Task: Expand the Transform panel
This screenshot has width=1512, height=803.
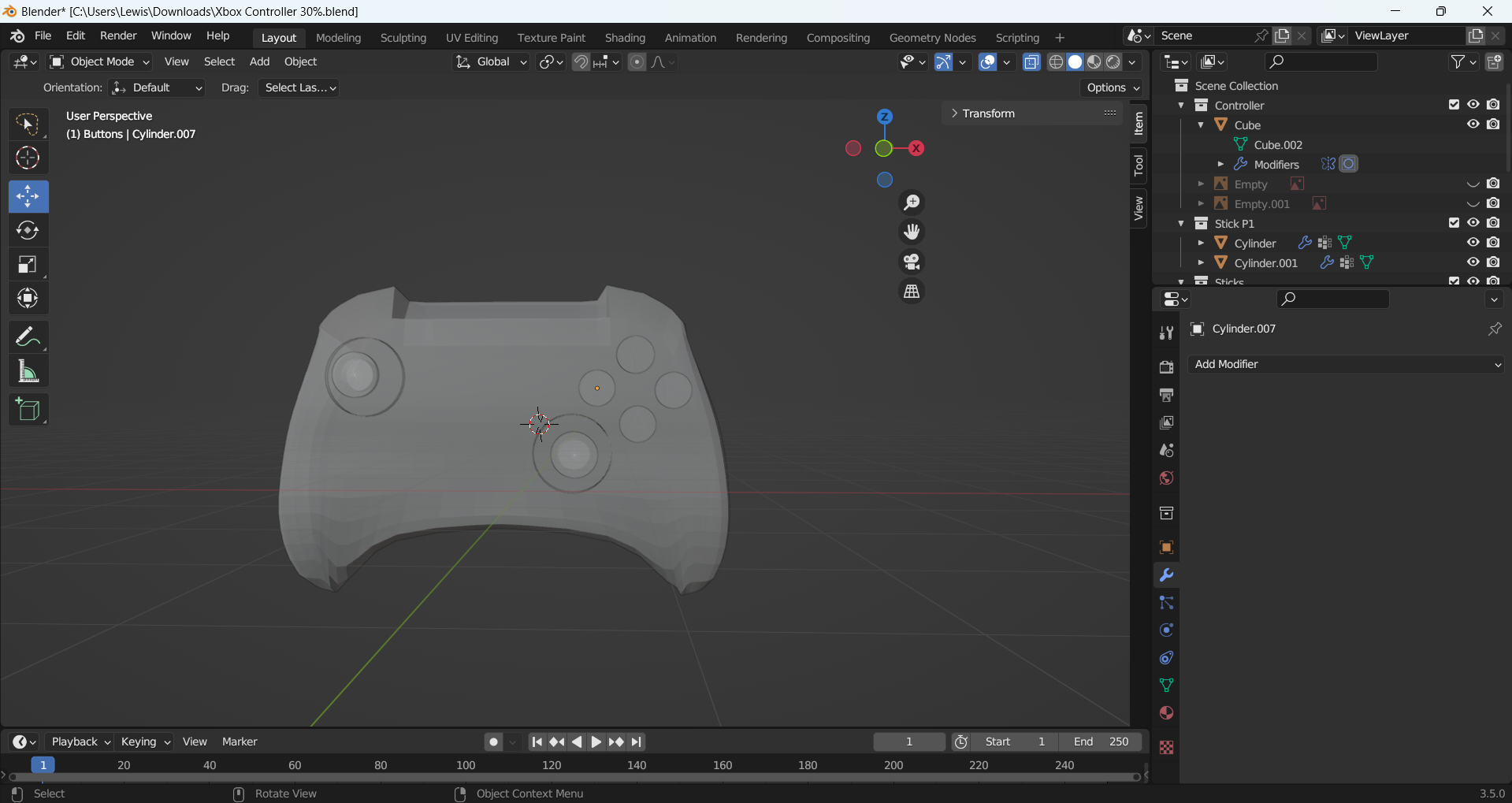Action: click(x=988, y=113)
